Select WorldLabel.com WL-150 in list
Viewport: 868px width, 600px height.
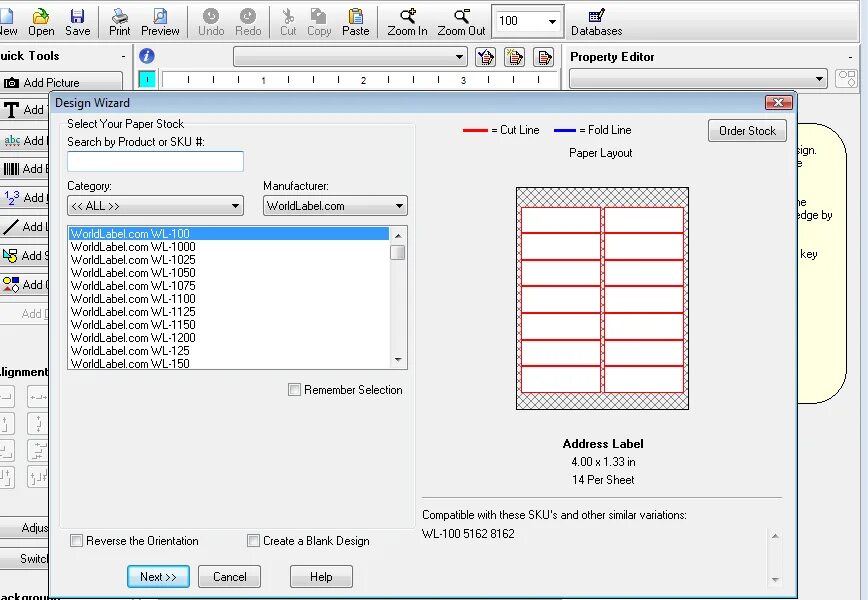229,364
